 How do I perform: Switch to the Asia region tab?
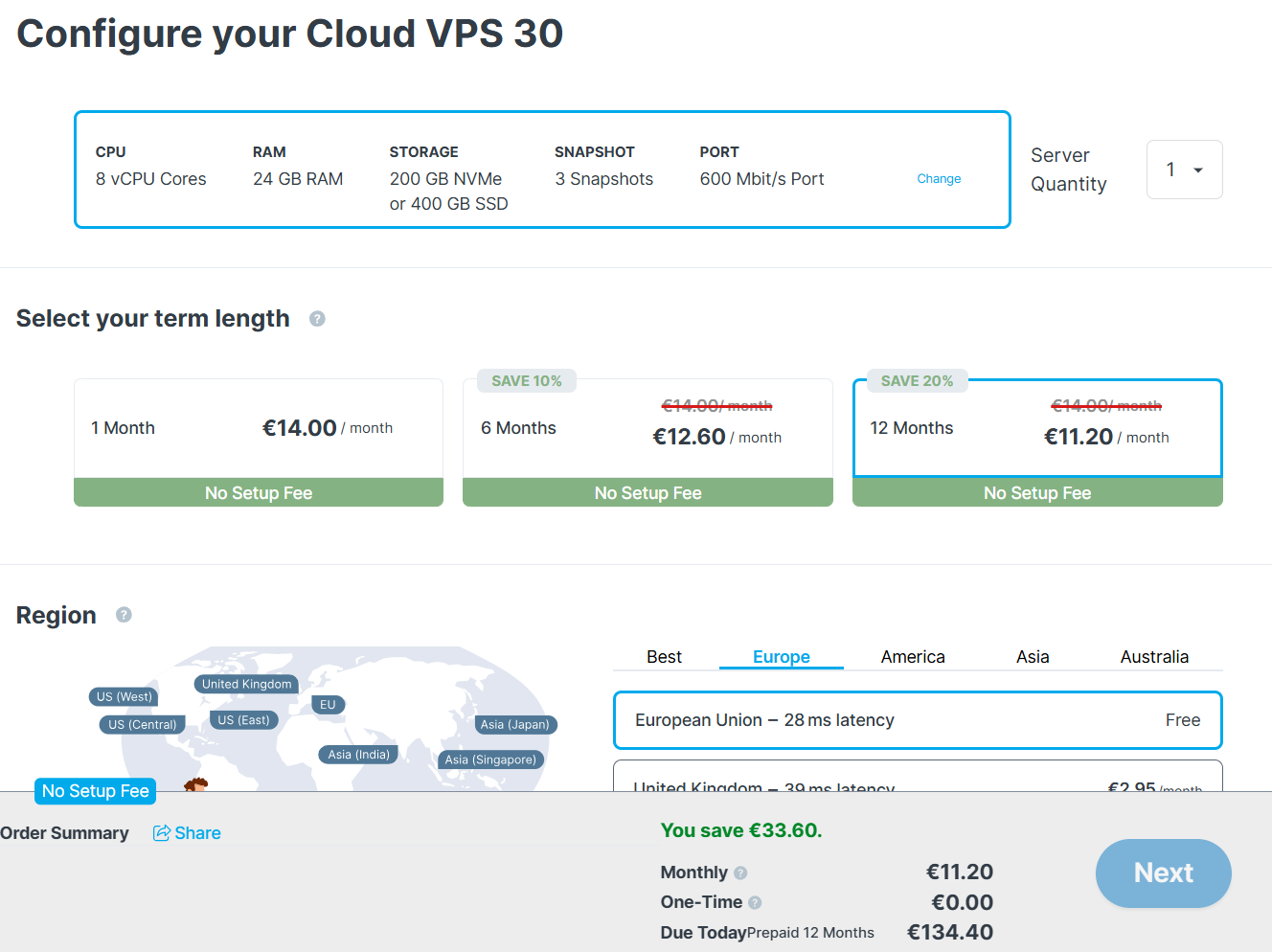click(x=1033, y=657)
